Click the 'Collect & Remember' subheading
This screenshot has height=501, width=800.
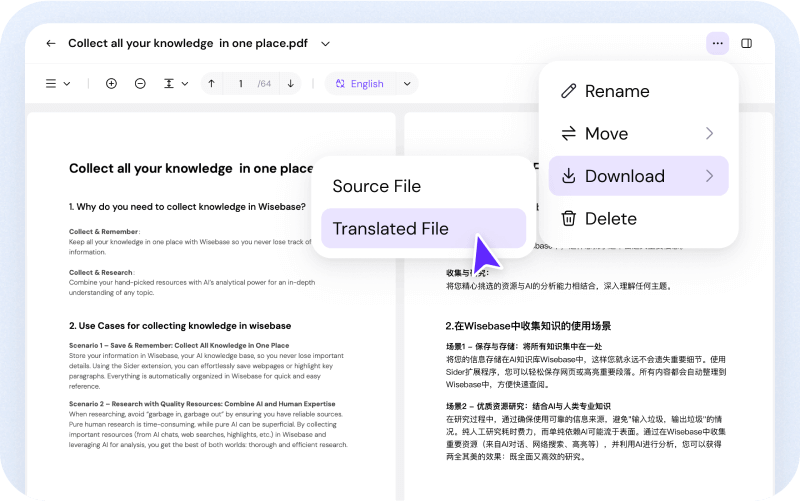pos(104,232)
